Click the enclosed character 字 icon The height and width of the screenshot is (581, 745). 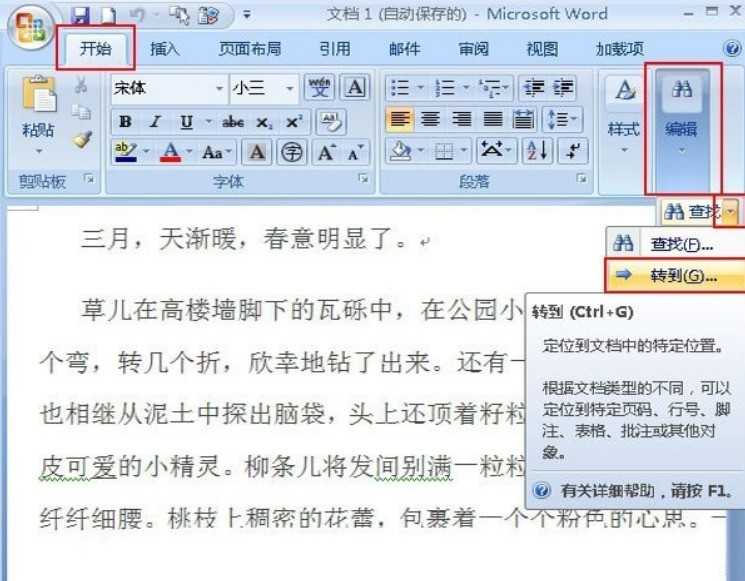click(x=291, y=152)
